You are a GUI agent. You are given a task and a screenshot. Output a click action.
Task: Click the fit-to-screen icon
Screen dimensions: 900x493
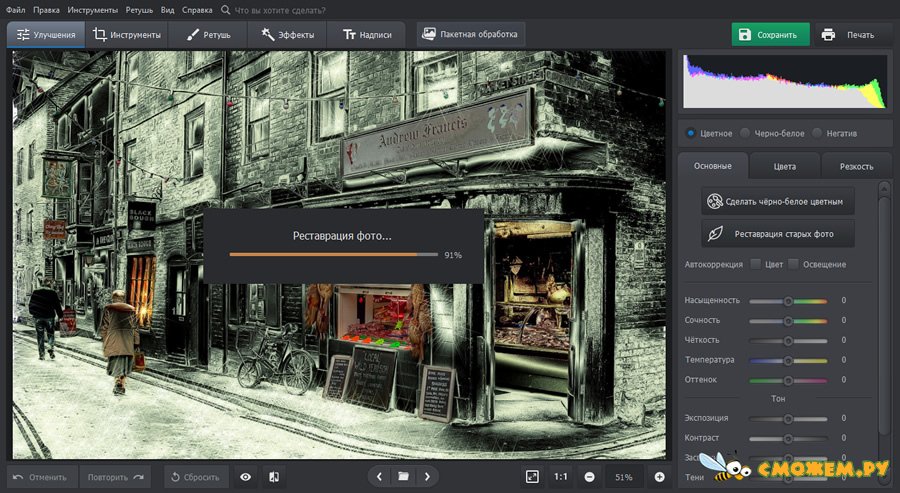click(532, 477)
